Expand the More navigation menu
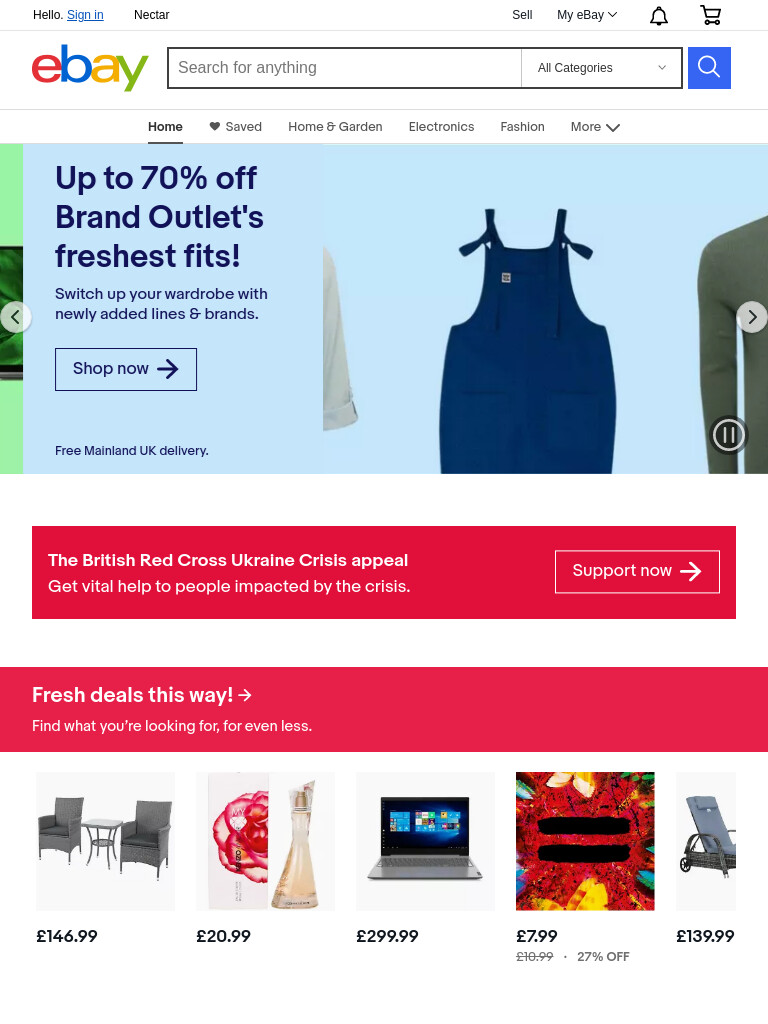The width and height of the screenshot is (768, 1024). pos(595,127)
